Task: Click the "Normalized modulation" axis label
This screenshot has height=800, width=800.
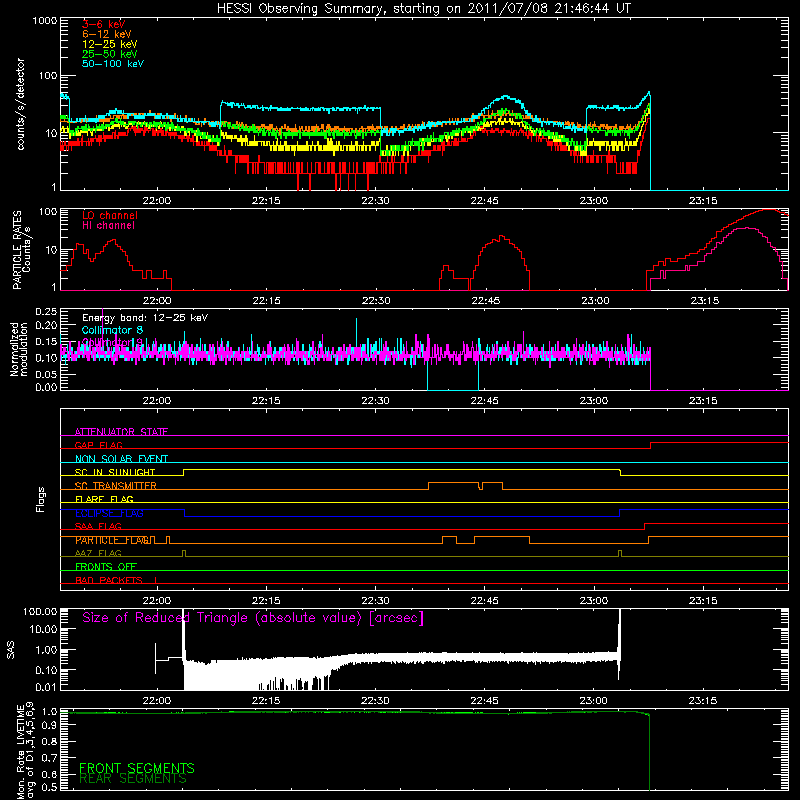Action: (19, 349)
